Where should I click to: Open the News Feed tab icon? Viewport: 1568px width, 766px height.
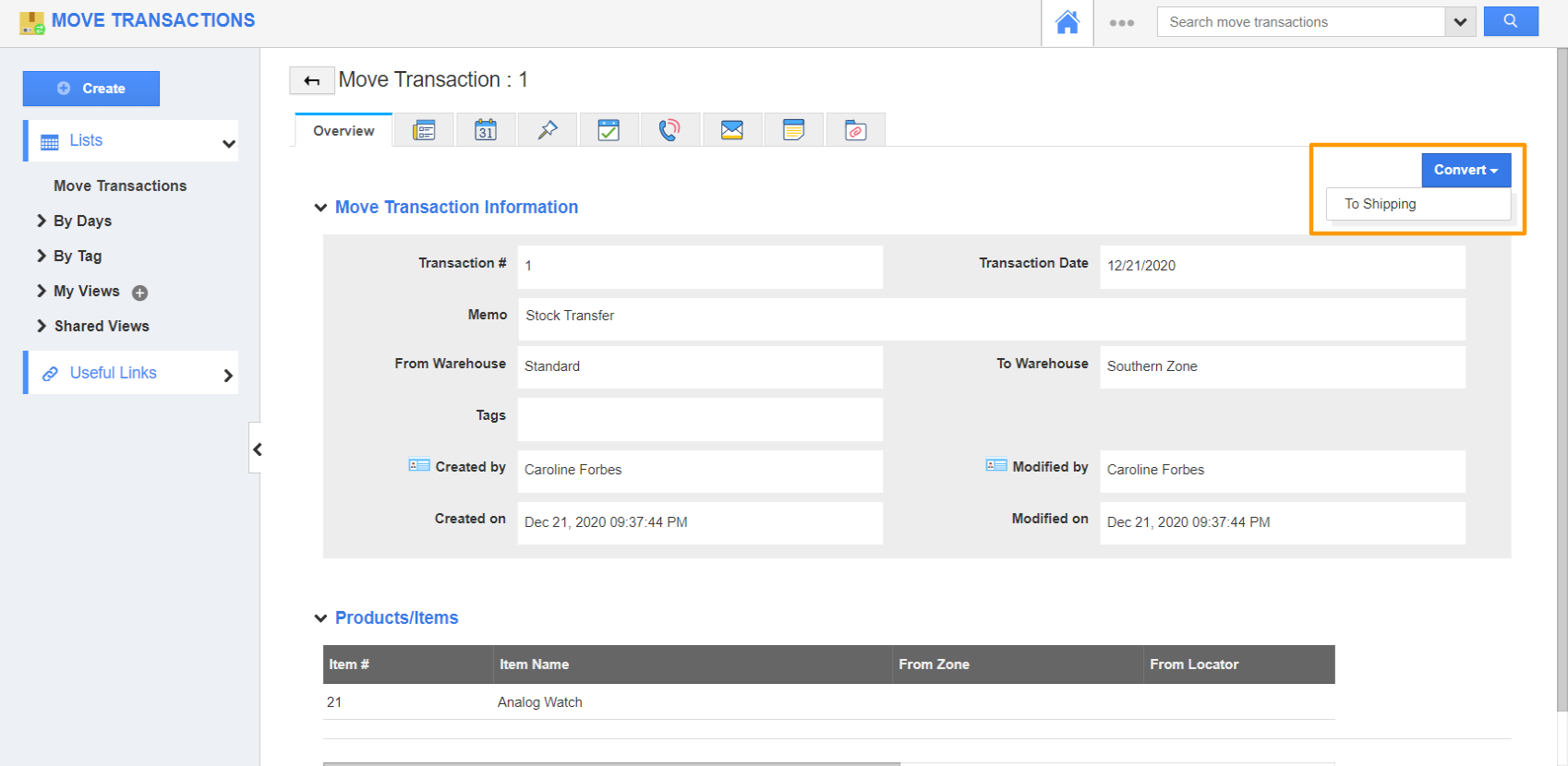(x=424, y=130)
